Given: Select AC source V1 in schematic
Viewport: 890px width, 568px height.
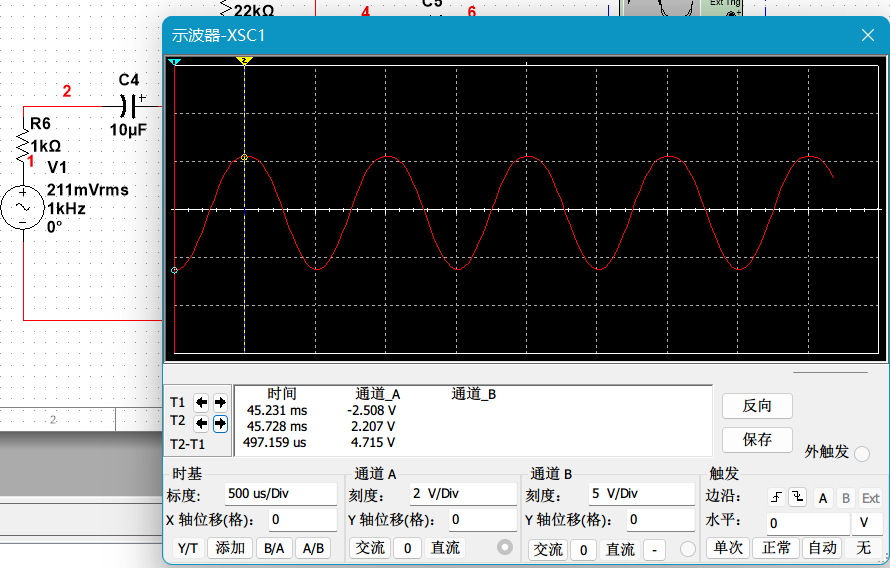Looking at the screenshot, I should coord(23,208).
